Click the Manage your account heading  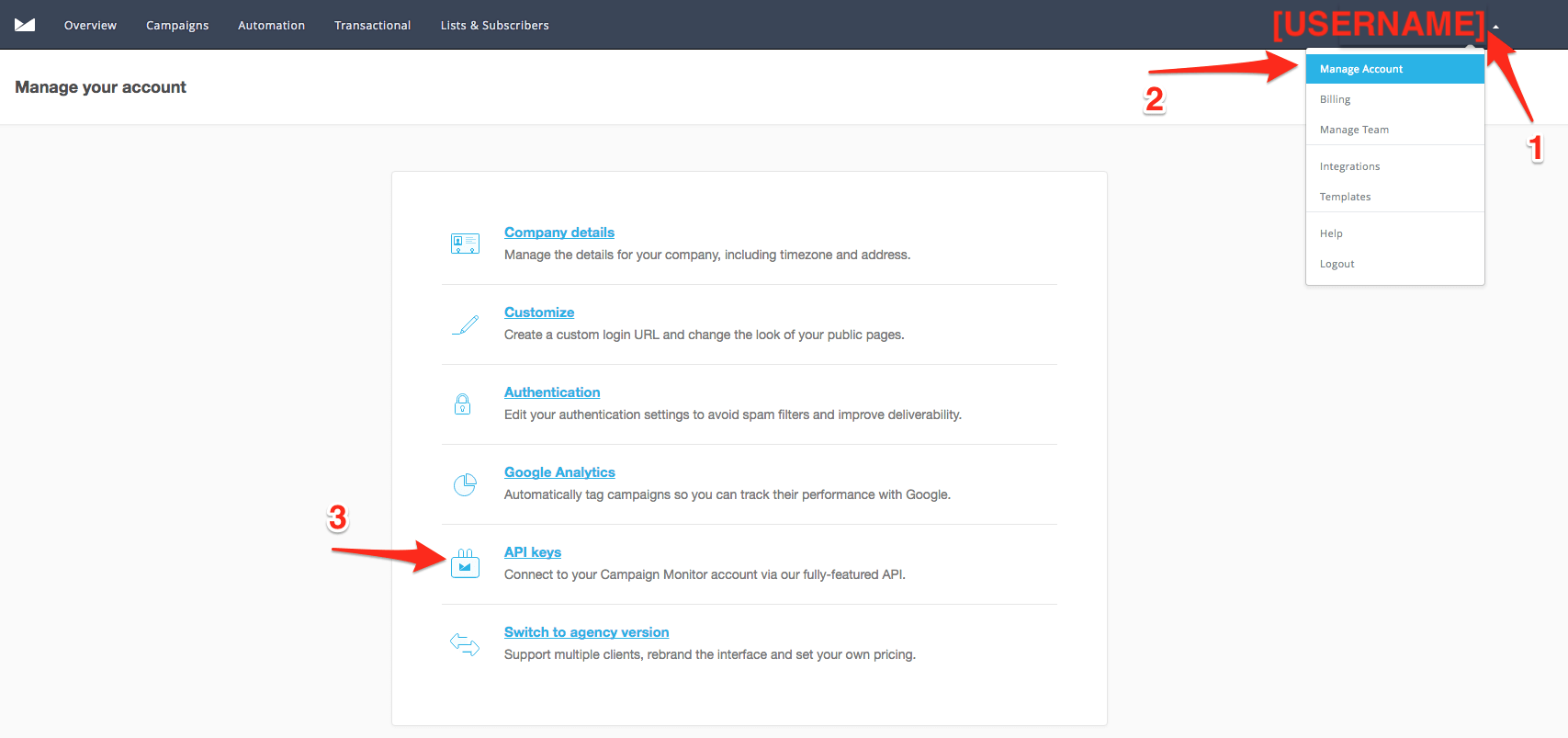[100, 87]
